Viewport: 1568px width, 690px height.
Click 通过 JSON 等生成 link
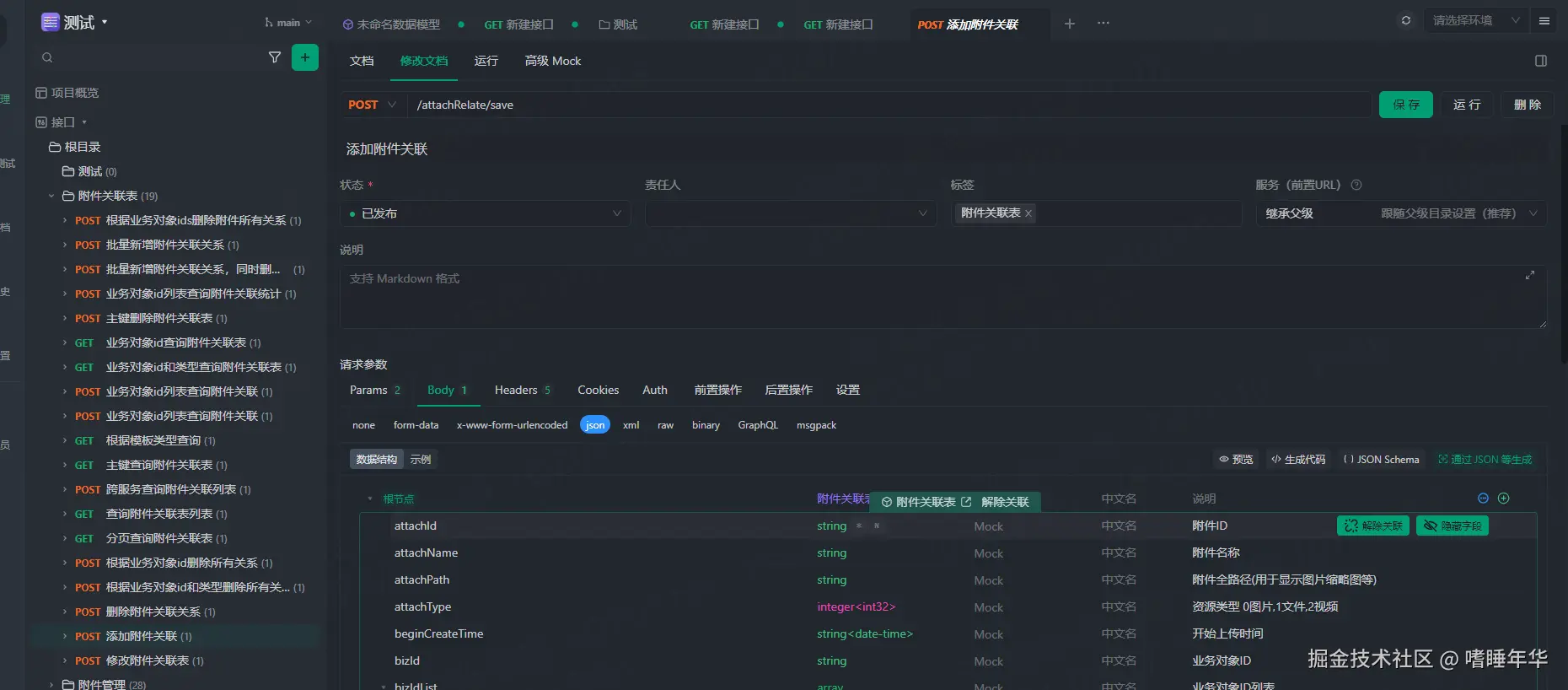tap(1485, 460)
